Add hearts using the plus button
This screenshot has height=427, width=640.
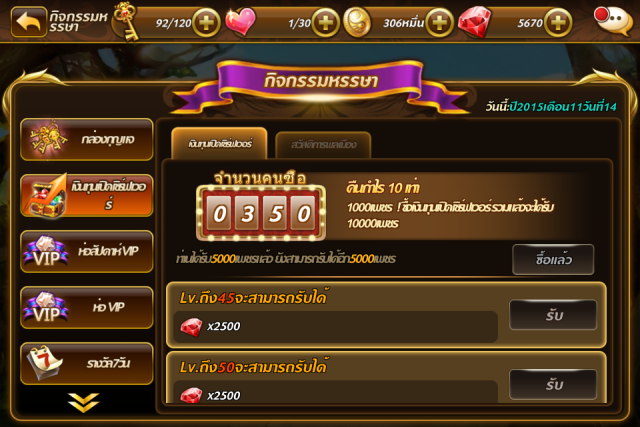[x=325, y=22]
